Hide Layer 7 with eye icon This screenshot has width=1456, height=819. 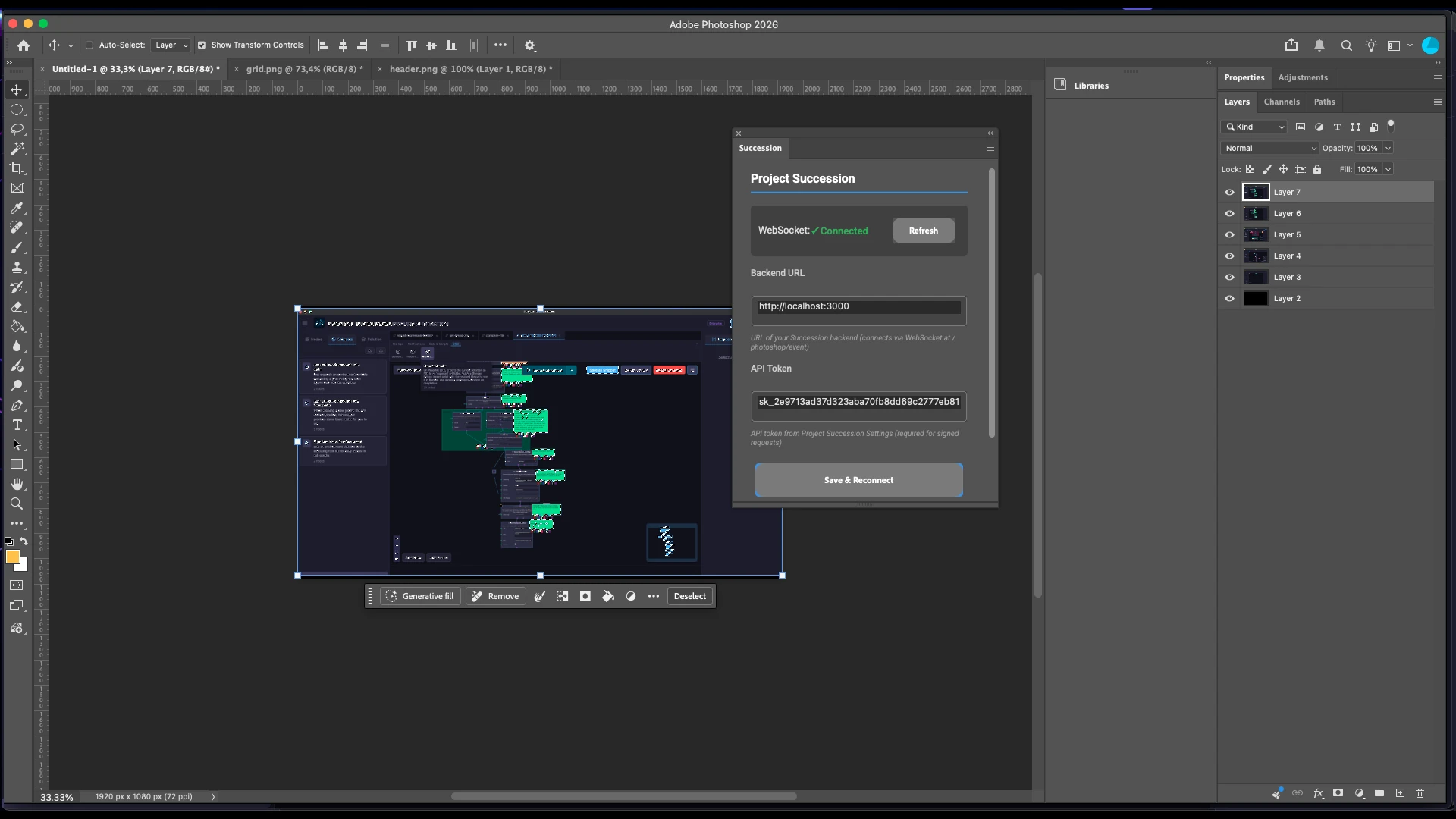coord(1229,192)
